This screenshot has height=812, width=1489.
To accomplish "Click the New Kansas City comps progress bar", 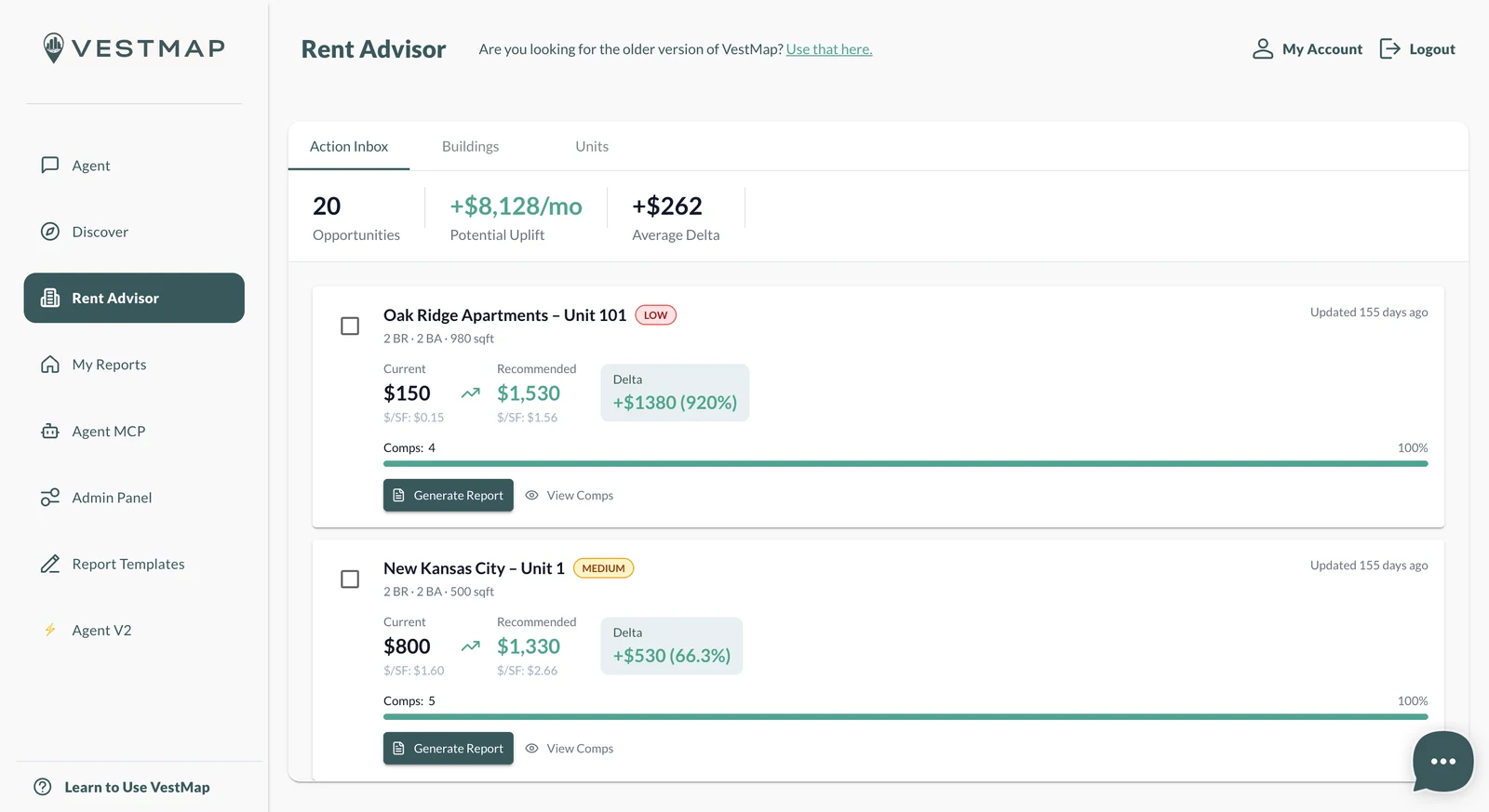I will click(905, 716).
